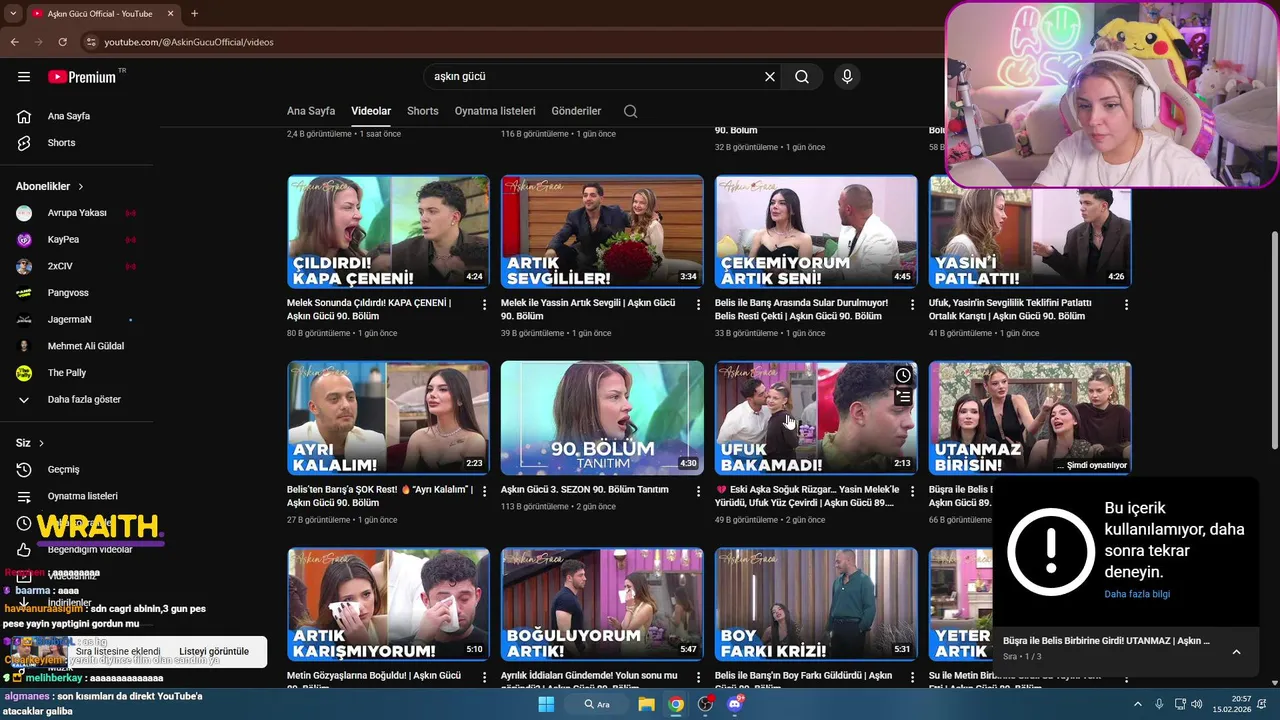Image resolution: width=1280 pixels, height=720 pixels.
Task: Reload the browser page
Action: point(62,42)
